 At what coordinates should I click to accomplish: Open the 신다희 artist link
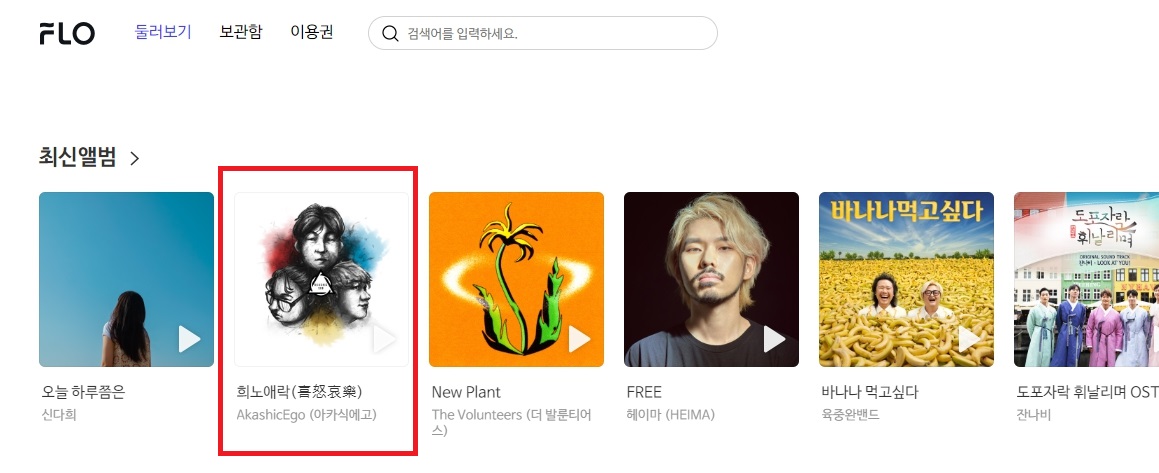tap(59, 415)
